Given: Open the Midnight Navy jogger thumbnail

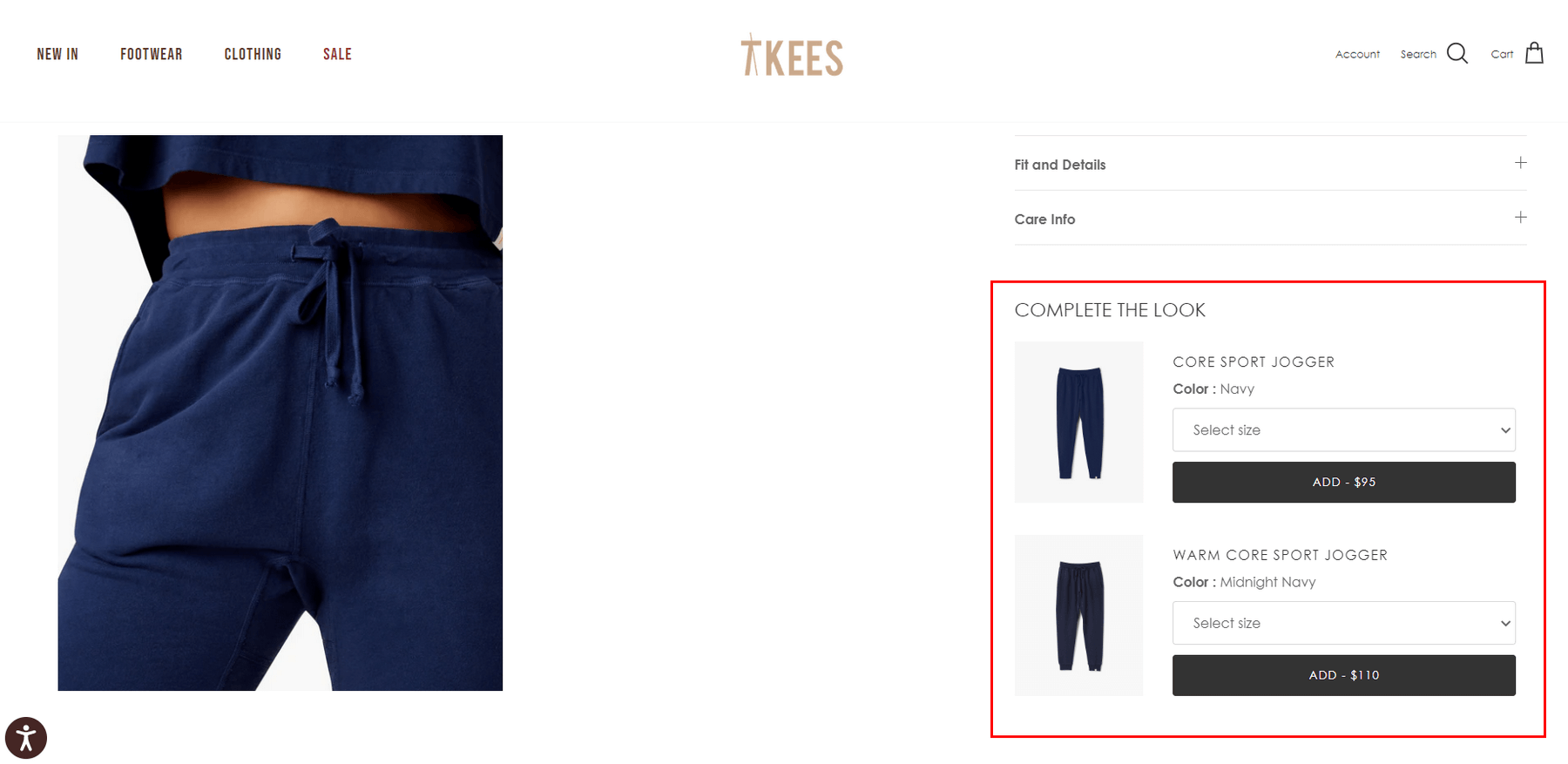Looking at the screenshot, I should (x=1078, y=615).
